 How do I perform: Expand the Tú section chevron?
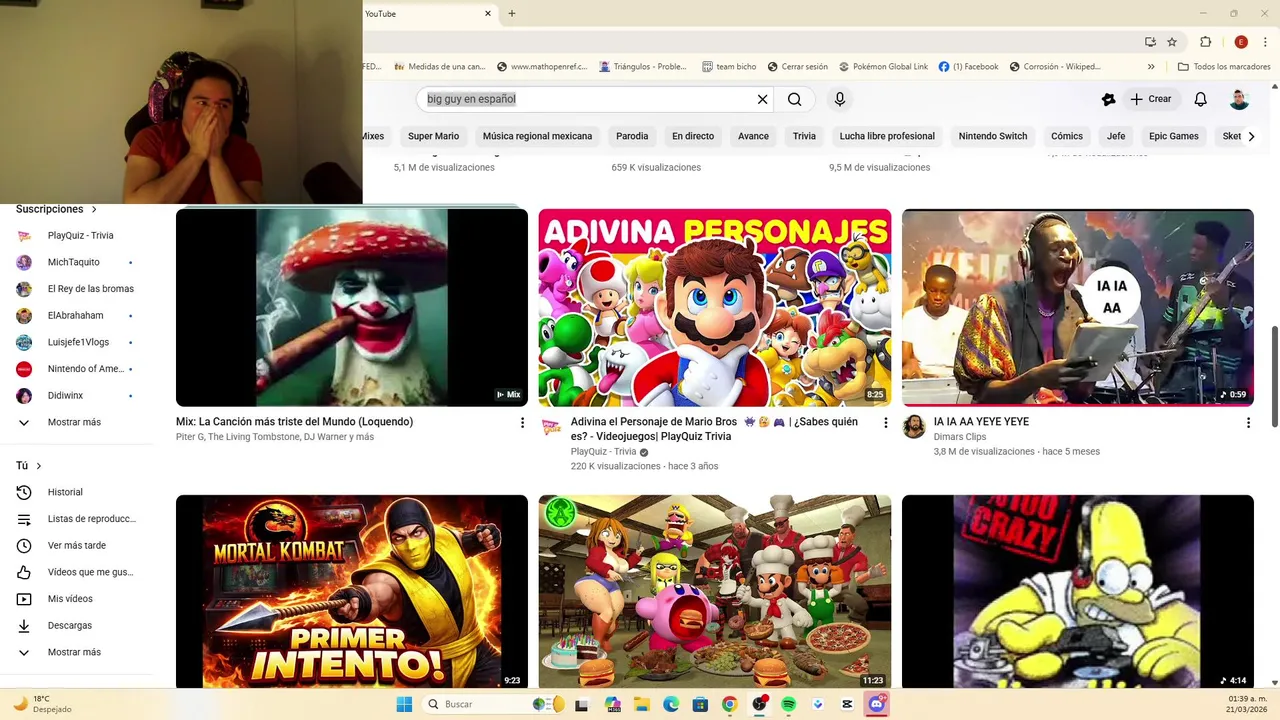tap(39, 466)
